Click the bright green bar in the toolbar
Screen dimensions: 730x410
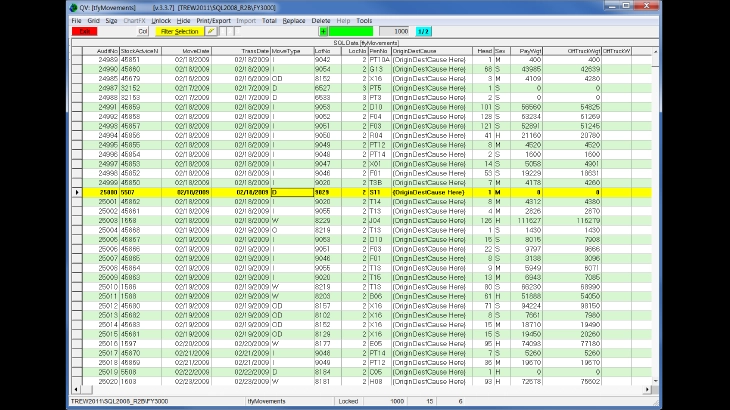350,32
